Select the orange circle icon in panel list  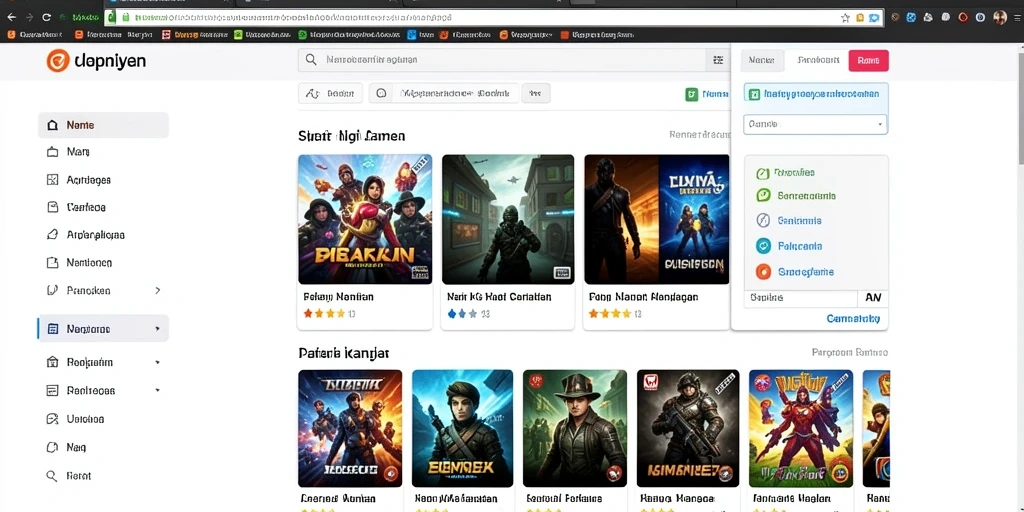(763, 272)
